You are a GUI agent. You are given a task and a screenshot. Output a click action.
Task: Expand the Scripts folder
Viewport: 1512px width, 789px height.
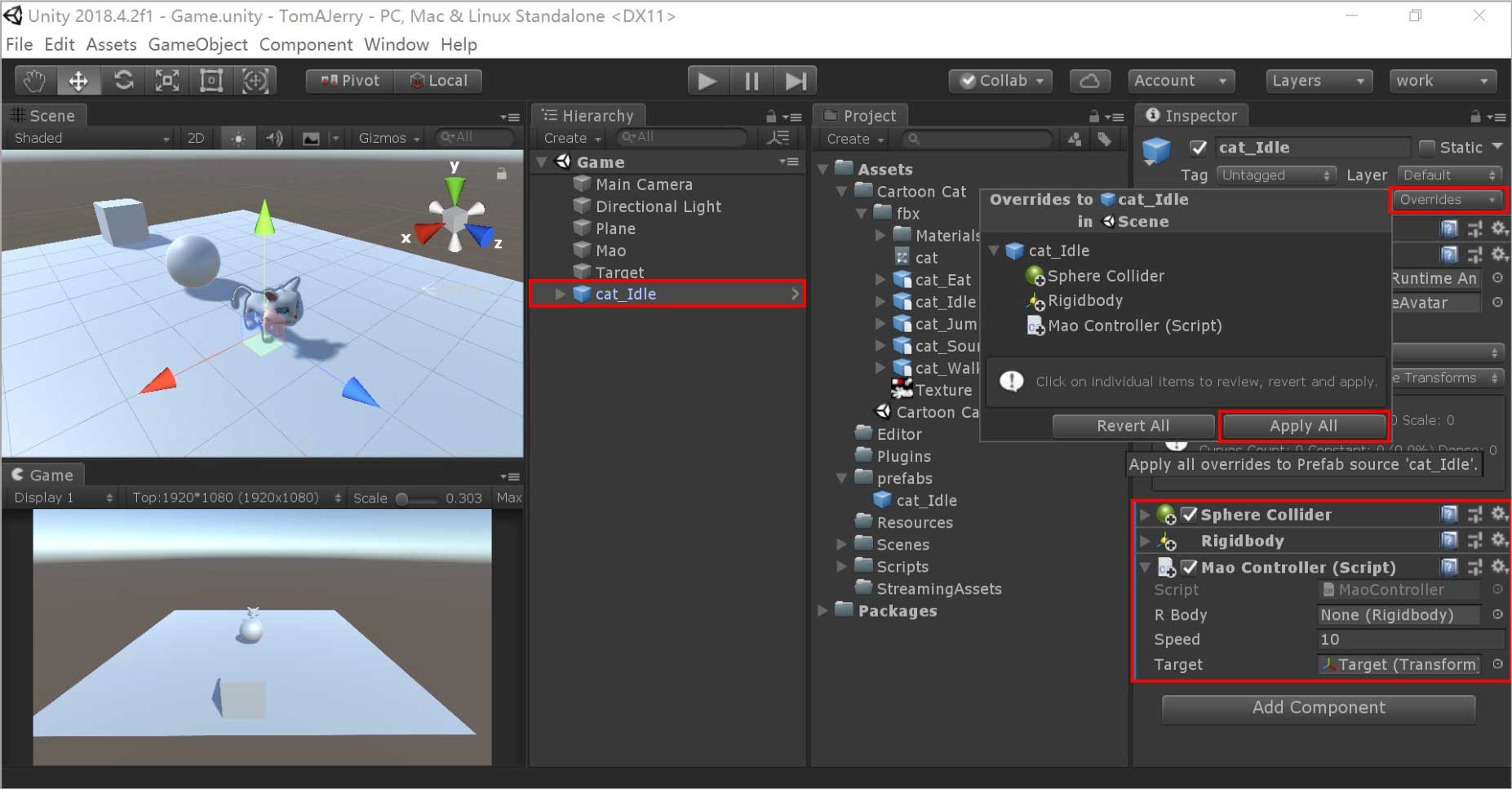[841, 566]
